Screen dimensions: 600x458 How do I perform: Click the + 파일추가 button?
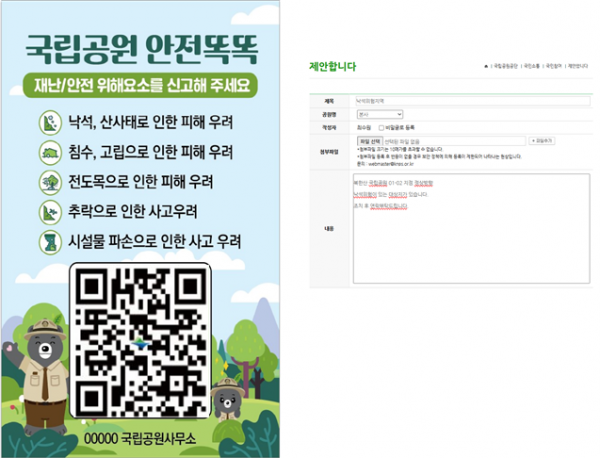click(543, 142)
